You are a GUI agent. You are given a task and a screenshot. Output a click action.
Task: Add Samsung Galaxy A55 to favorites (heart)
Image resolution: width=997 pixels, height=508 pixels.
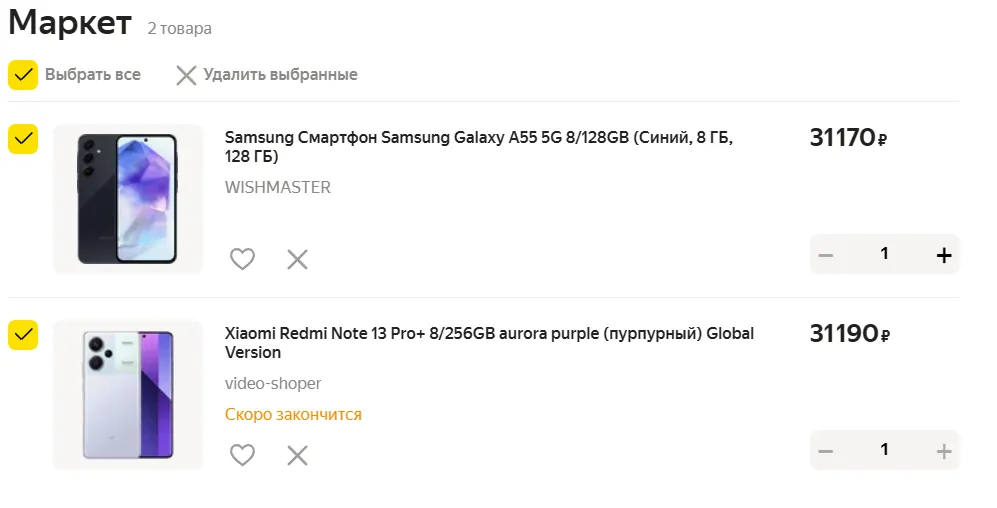[242, 259]
